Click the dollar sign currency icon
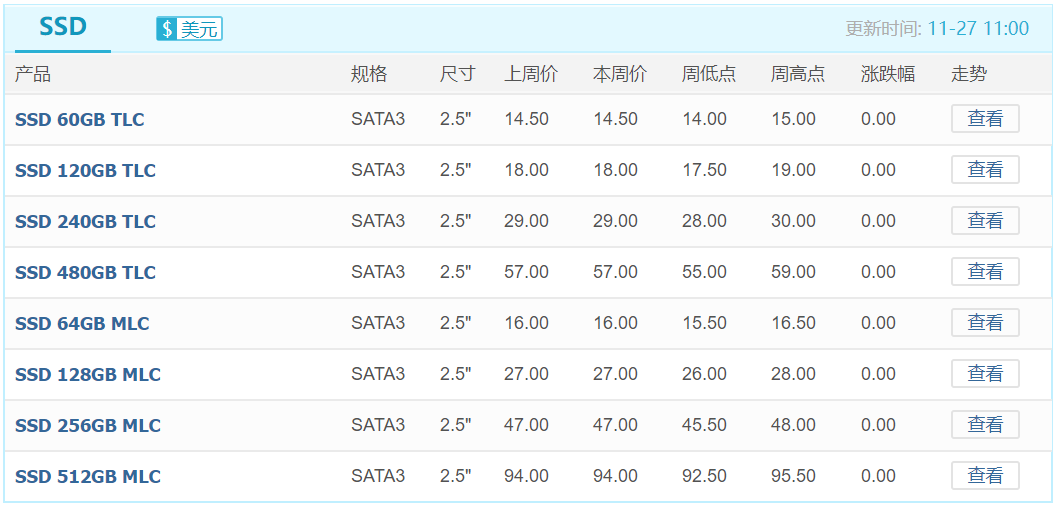The height and width of the screenshot is (509, 1059). click(167, 28)
